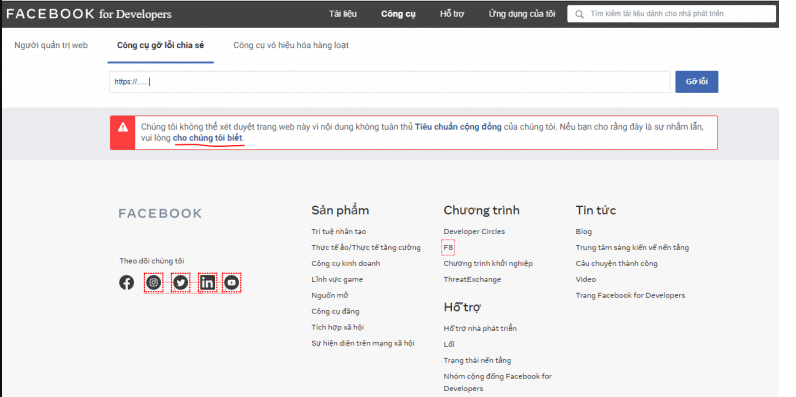Open the Lỗi footer link
The width and height of the screenshot is (796, 397).
click(449, 344)
